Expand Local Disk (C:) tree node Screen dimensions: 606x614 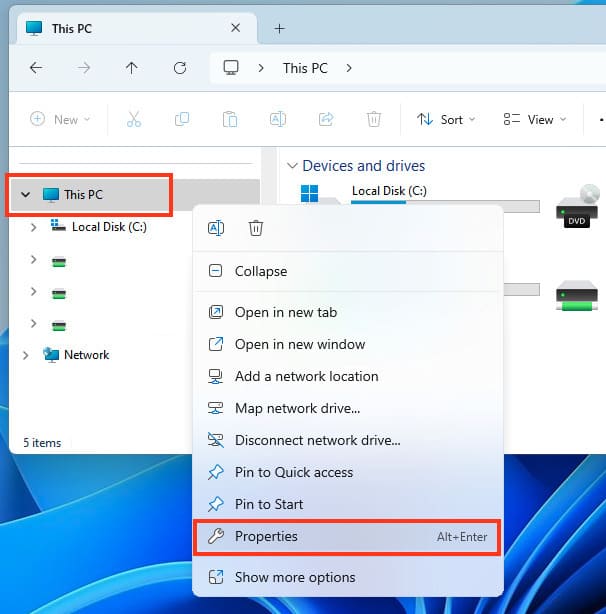tap(34, 227)
